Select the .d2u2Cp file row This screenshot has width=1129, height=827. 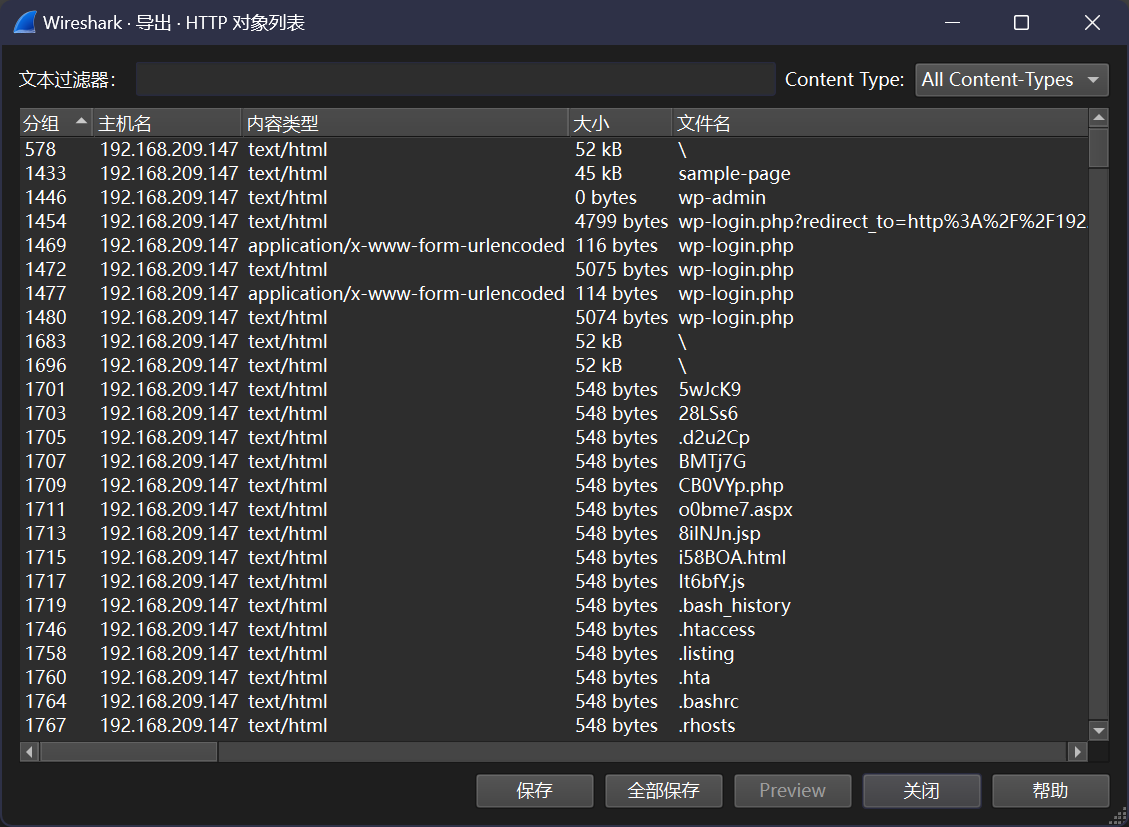point(554,438)
